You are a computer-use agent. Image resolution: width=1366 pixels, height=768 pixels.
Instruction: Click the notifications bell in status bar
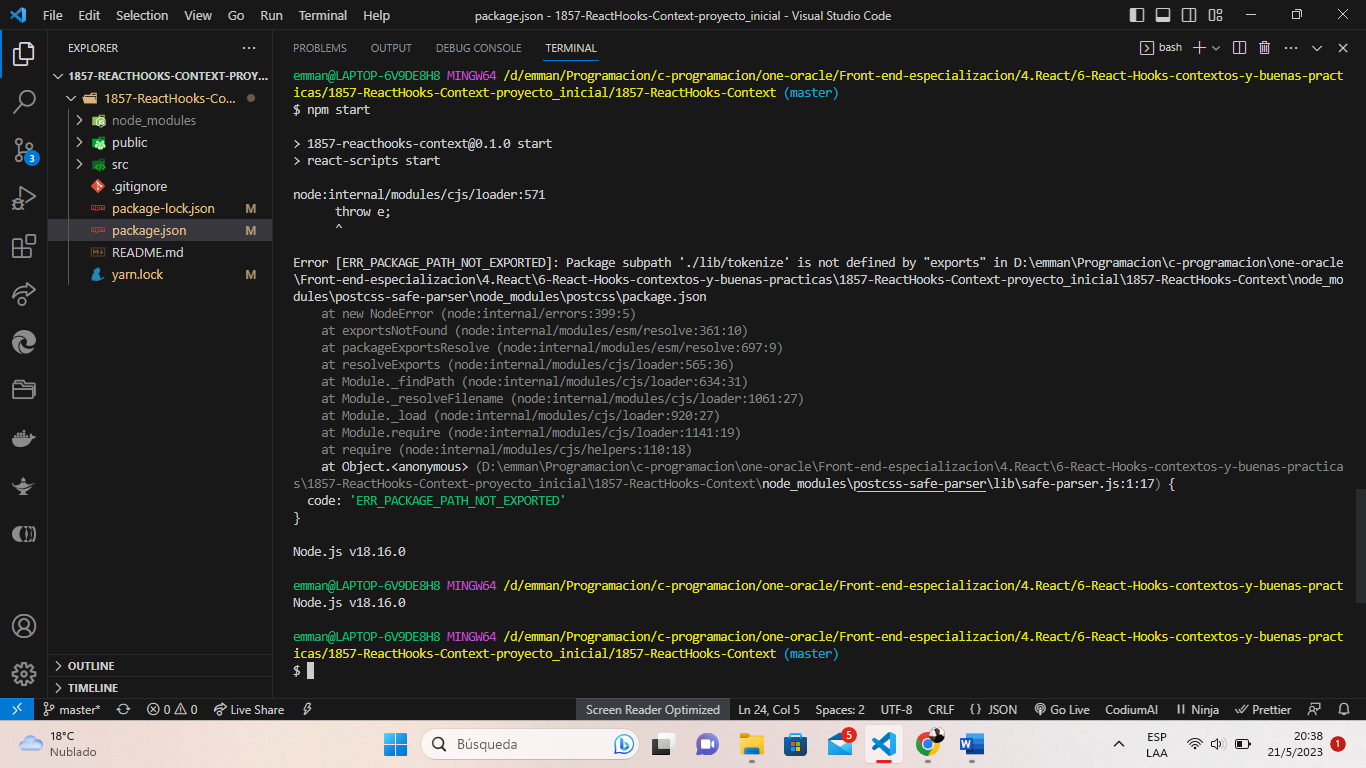1346,709
